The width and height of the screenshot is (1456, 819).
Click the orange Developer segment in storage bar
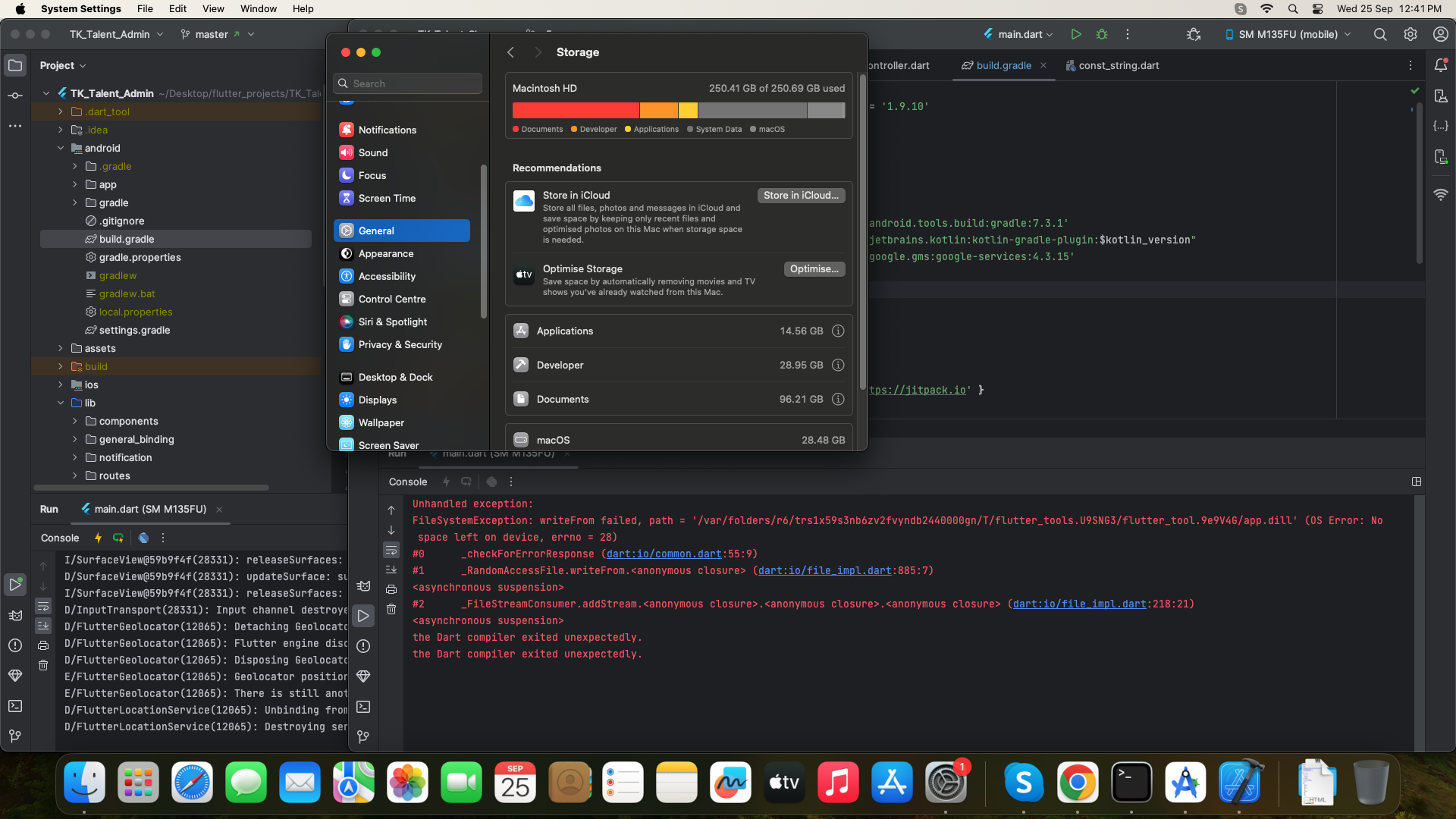tap(658, 111)
